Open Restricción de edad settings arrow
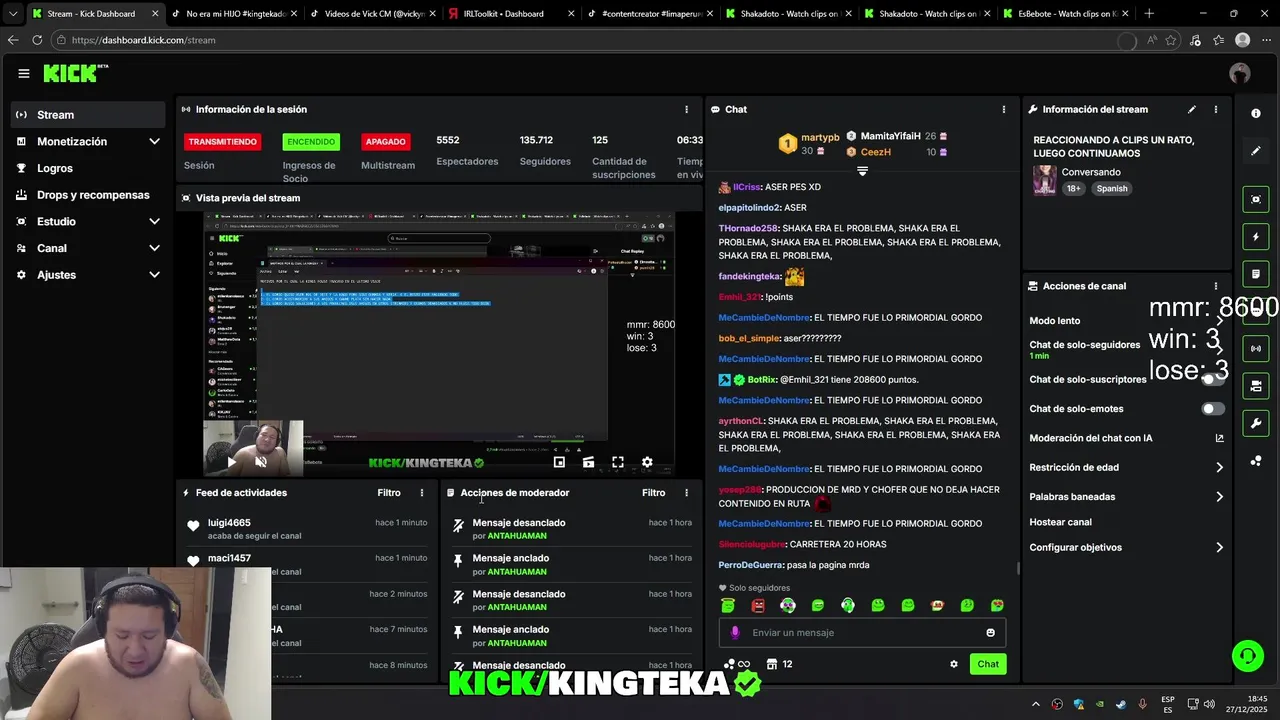1280x720 pixels. (x=1219, y=467)
